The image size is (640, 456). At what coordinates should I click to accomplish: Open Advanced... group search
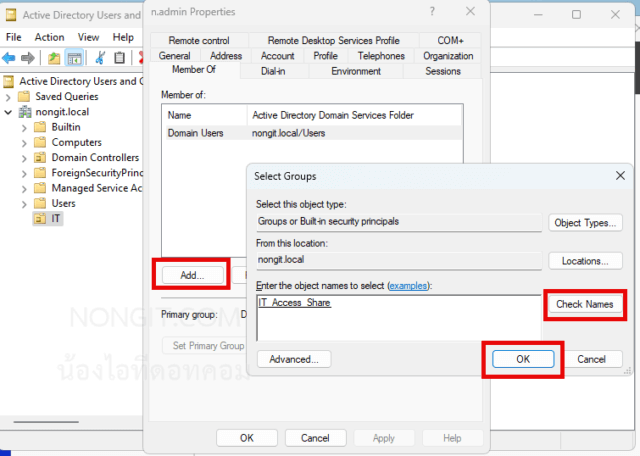(x=294, y=359)
